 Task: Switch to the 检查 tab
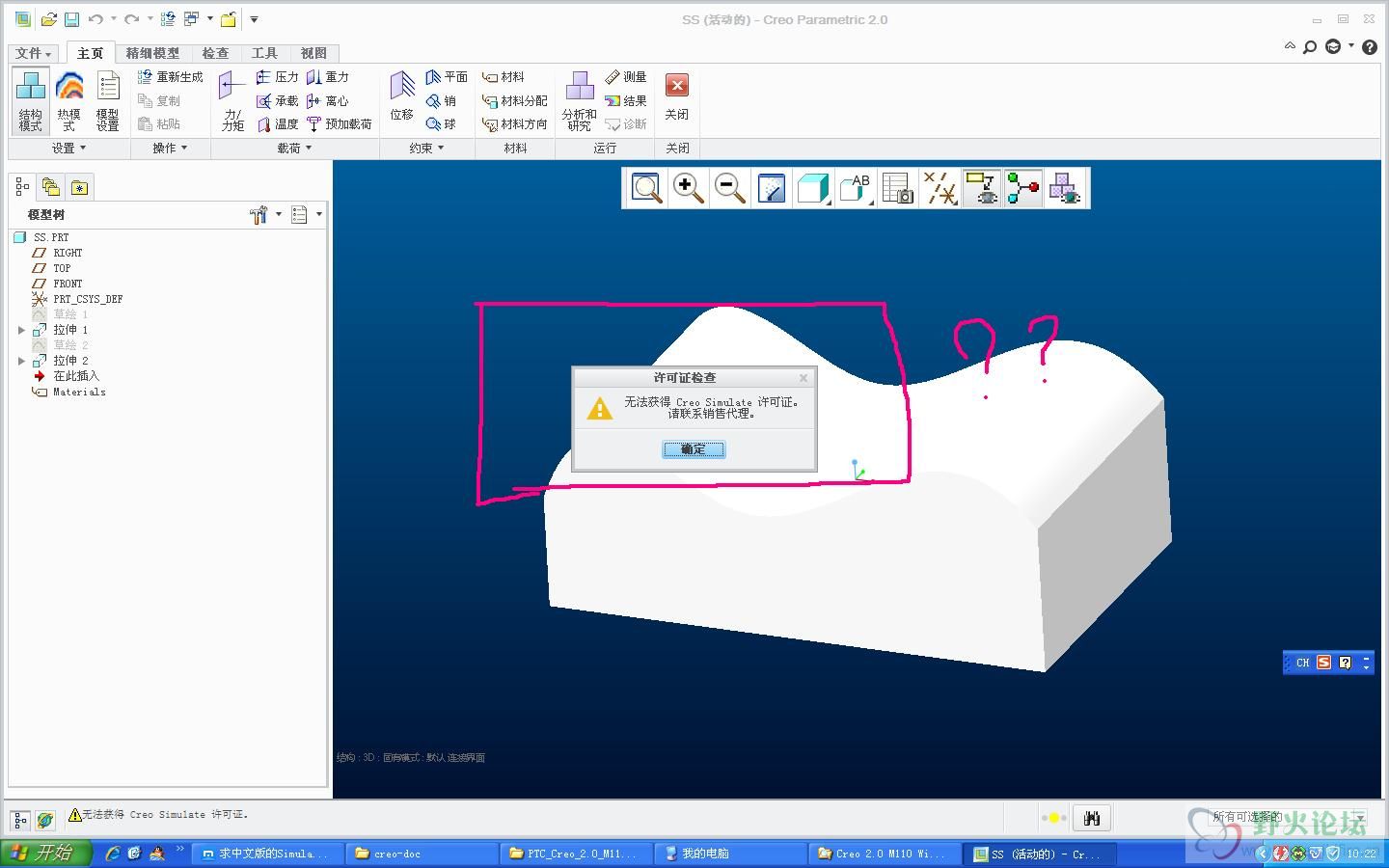(x=215, y=53)
